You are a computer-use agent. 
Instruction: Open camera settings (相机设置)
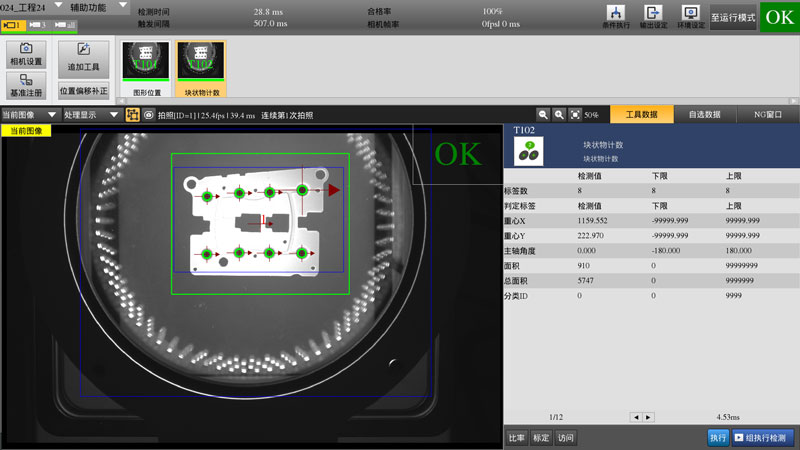pyautogui.click(x=26, y=54)
